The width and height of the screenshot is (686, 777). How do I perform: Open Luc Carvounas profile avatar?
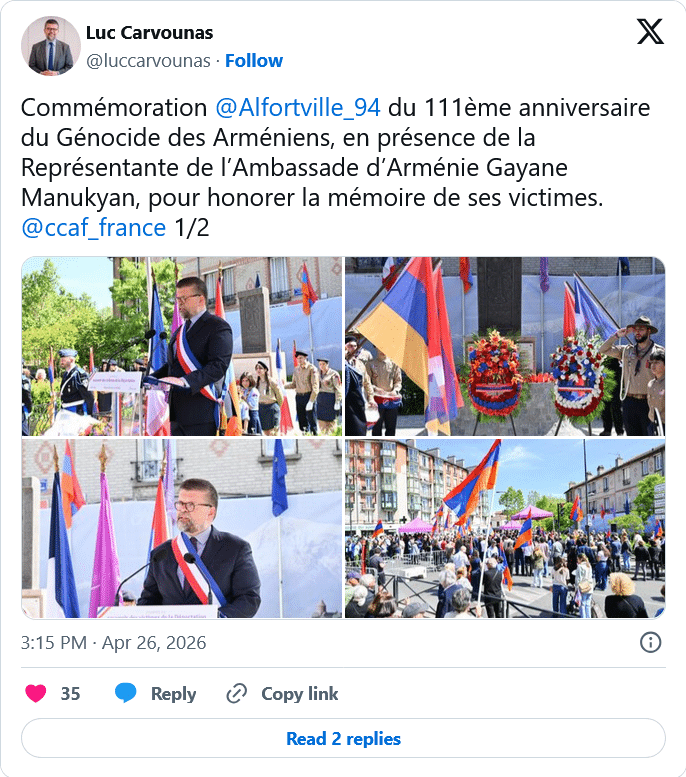[51, 46]
